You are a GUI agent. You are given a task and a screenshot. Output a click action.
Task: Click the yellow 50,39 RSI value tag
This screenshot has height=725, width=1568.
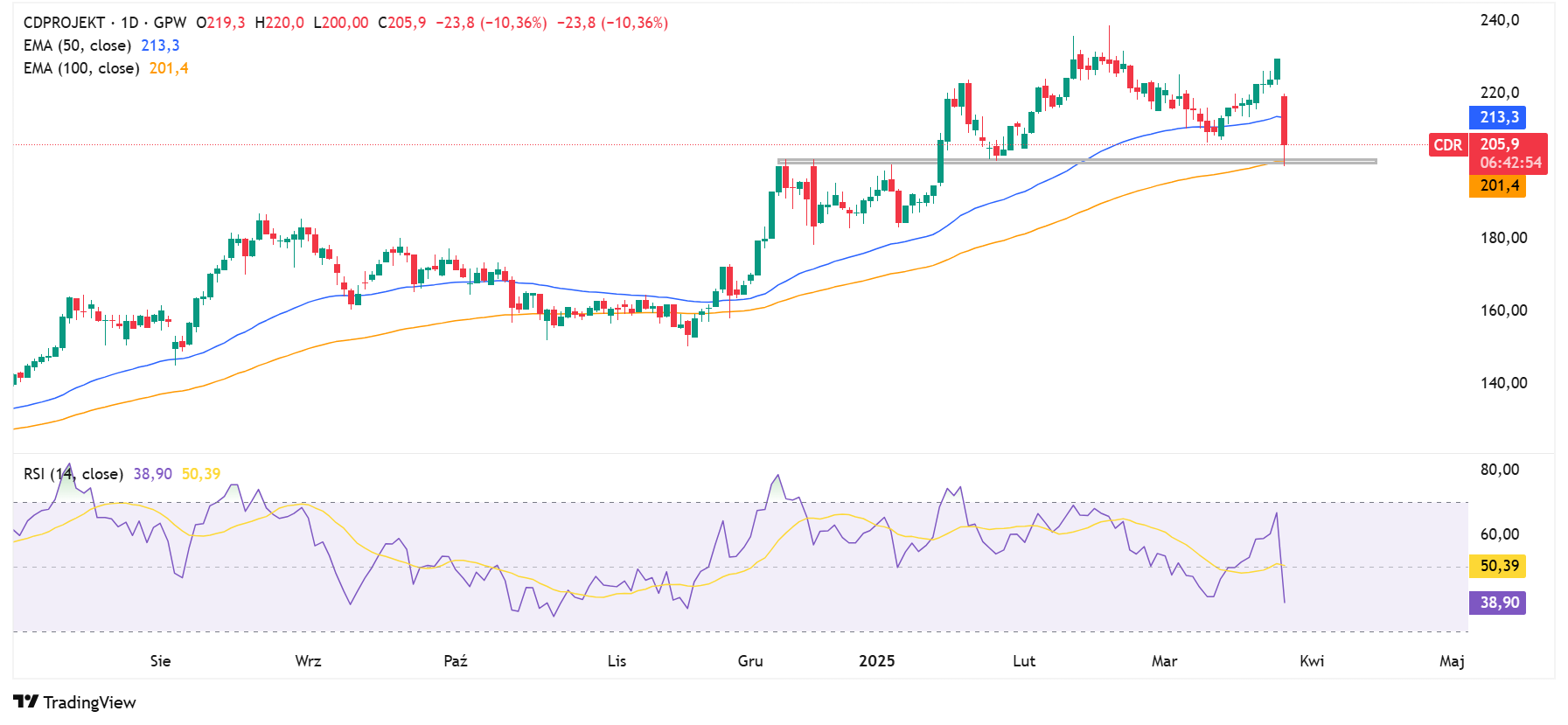point(1498,566)
